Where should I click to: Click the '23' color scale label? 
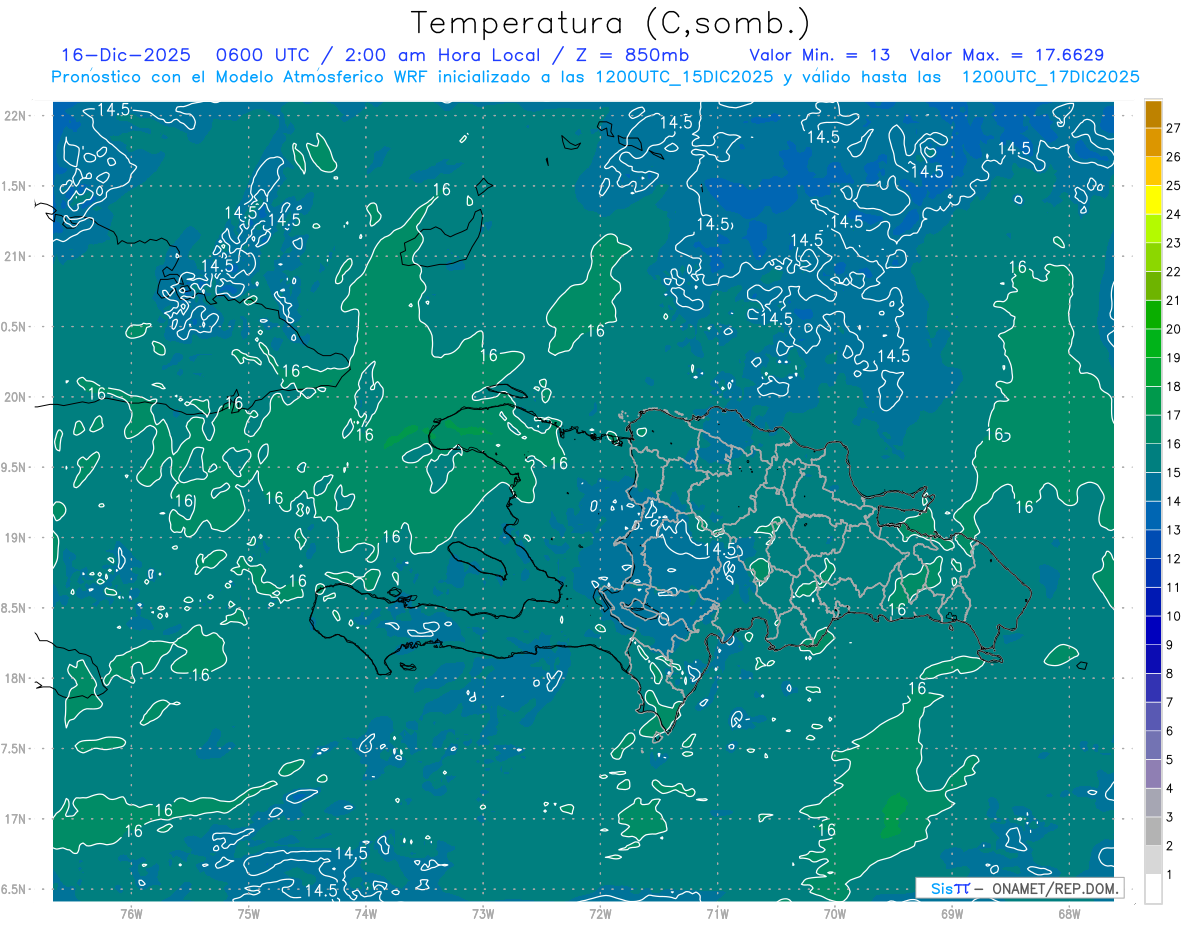[1174, 243]
